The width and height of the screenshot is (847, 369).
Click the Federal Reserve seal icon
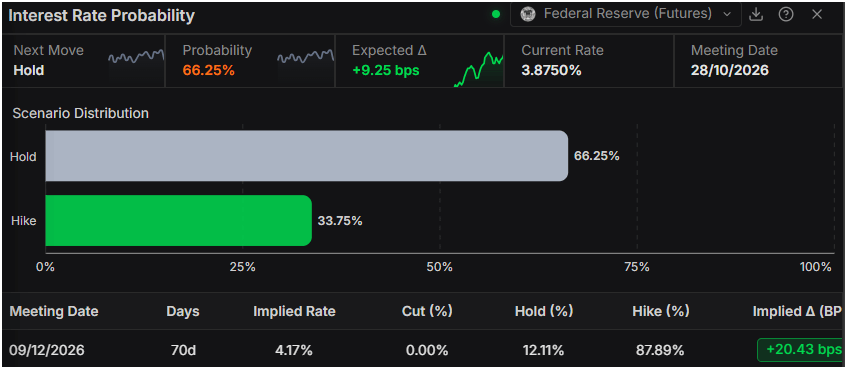(x=528, y=14)
